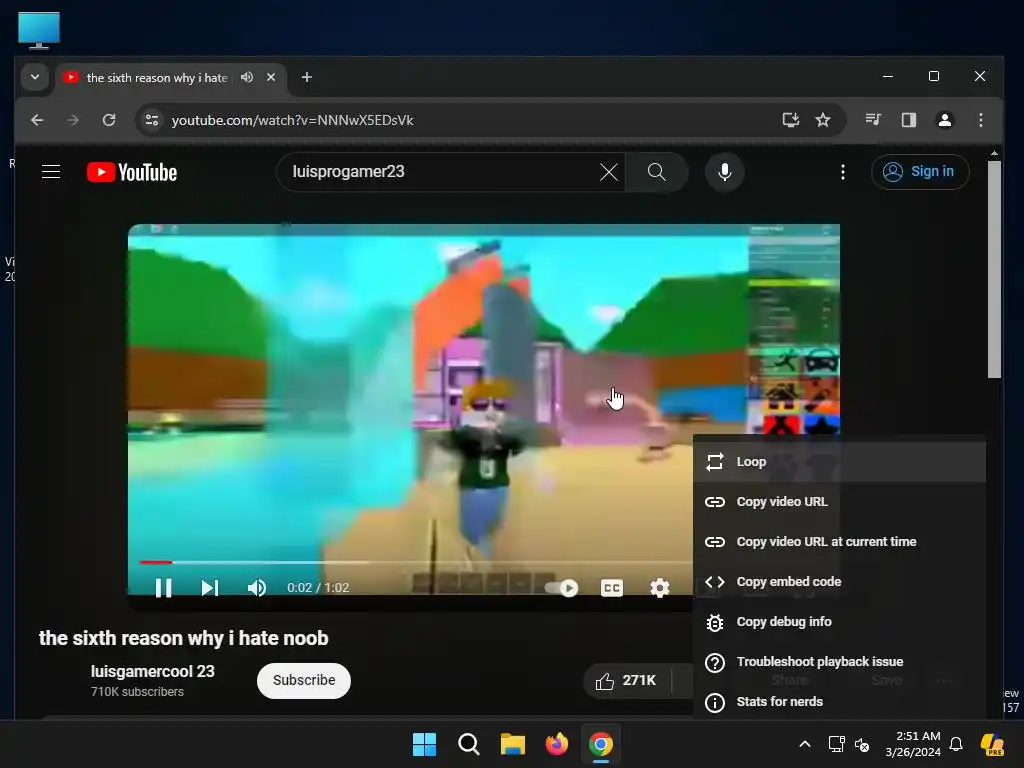Sign in to YouTube

pos(920,172)
